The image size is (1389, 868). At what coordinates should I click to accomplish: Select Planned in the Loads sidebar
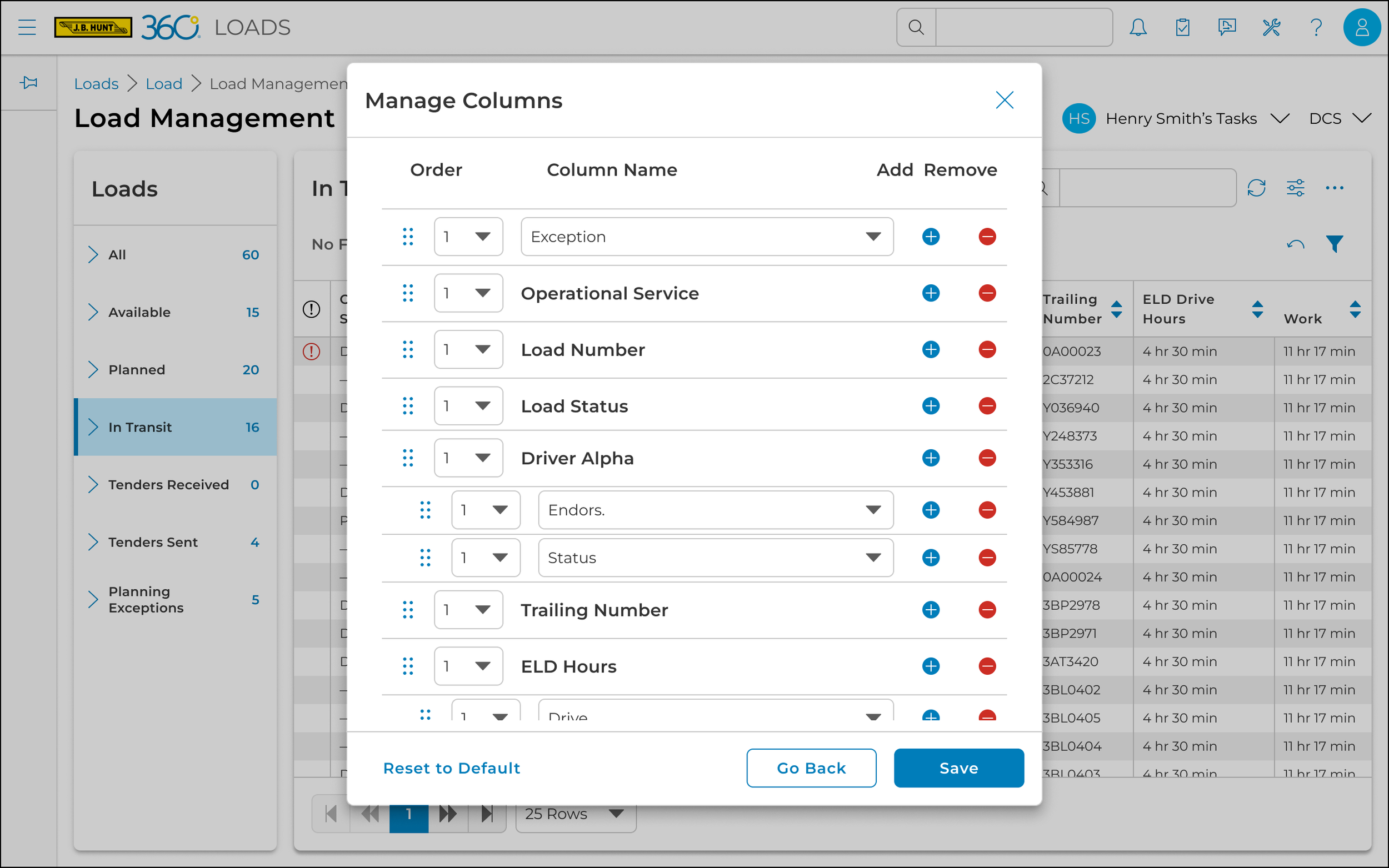pos(136,369)
